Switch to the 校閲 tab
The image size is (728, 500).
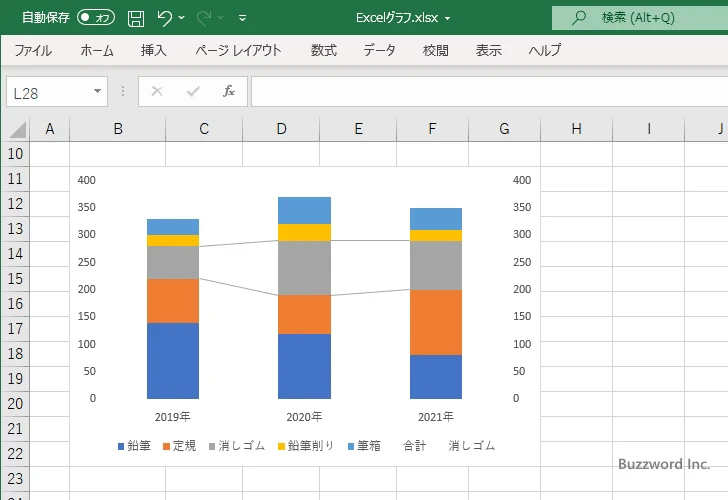[x=436, y=50]
